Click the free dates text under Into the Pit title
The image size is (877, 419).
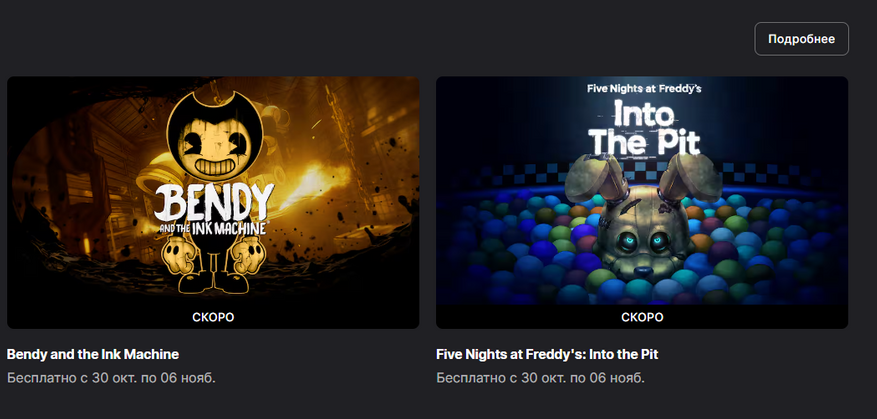(540, 378)
